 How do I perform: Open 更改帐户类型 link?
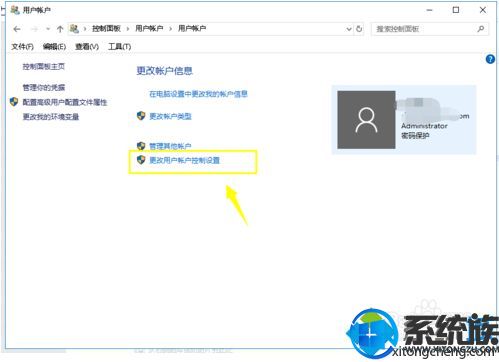170,116
